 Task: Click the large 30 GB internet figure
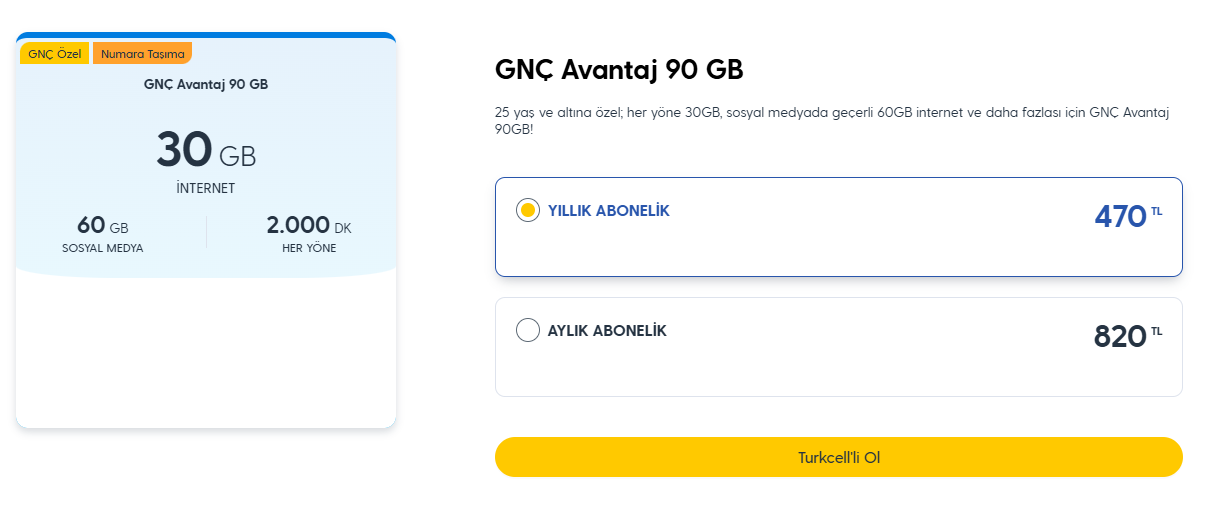[206, 151]
